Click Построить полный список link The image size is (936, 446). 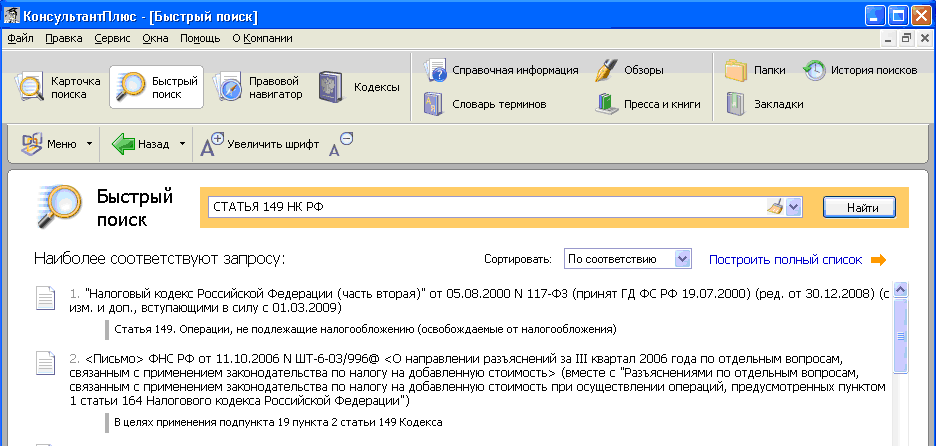click(x=786, y=260)
